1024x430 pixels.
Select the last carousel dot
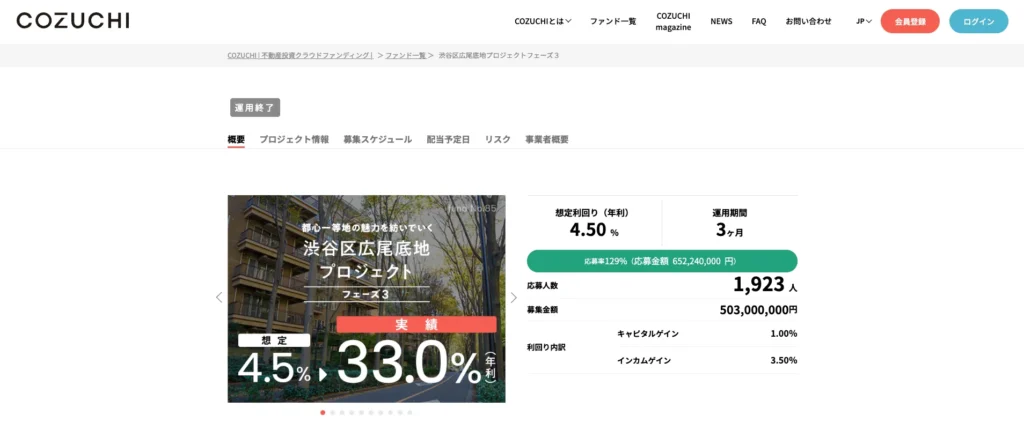click(x=409, y=412)
